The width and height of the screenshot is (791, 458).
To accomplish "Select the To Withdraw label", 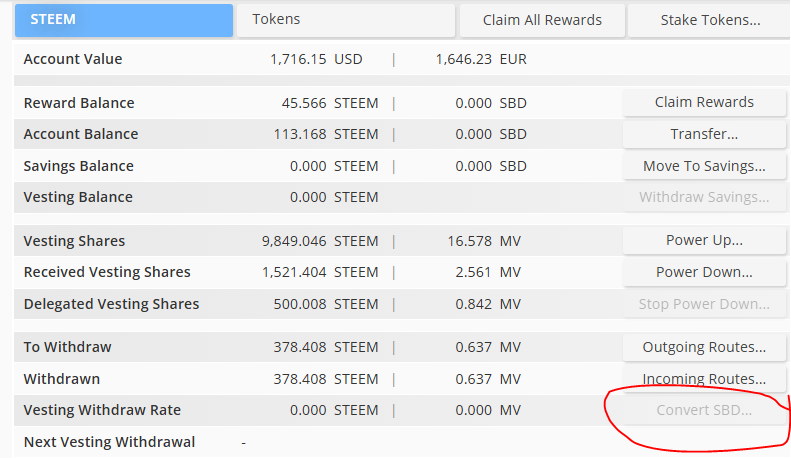I will (67, 347).
